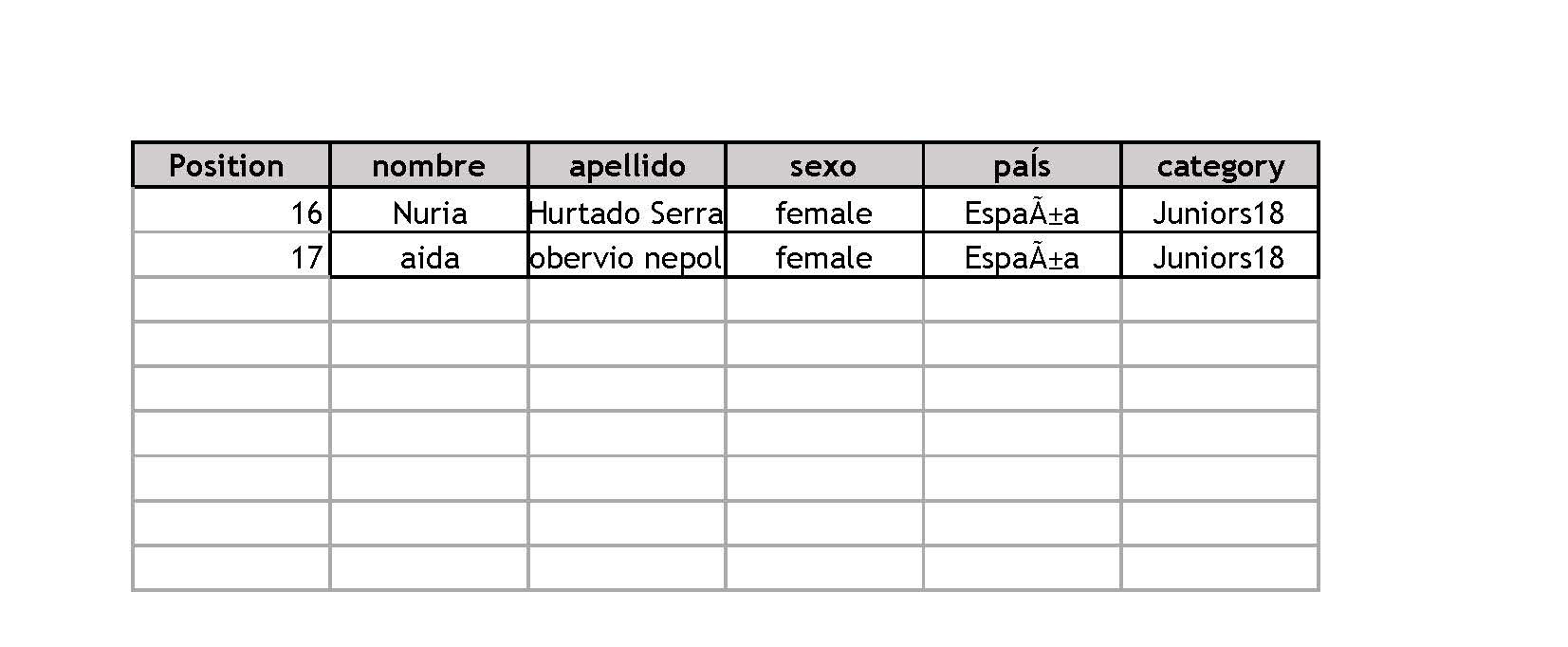
Task: Select the category header cell
Action: [1220, 165]
